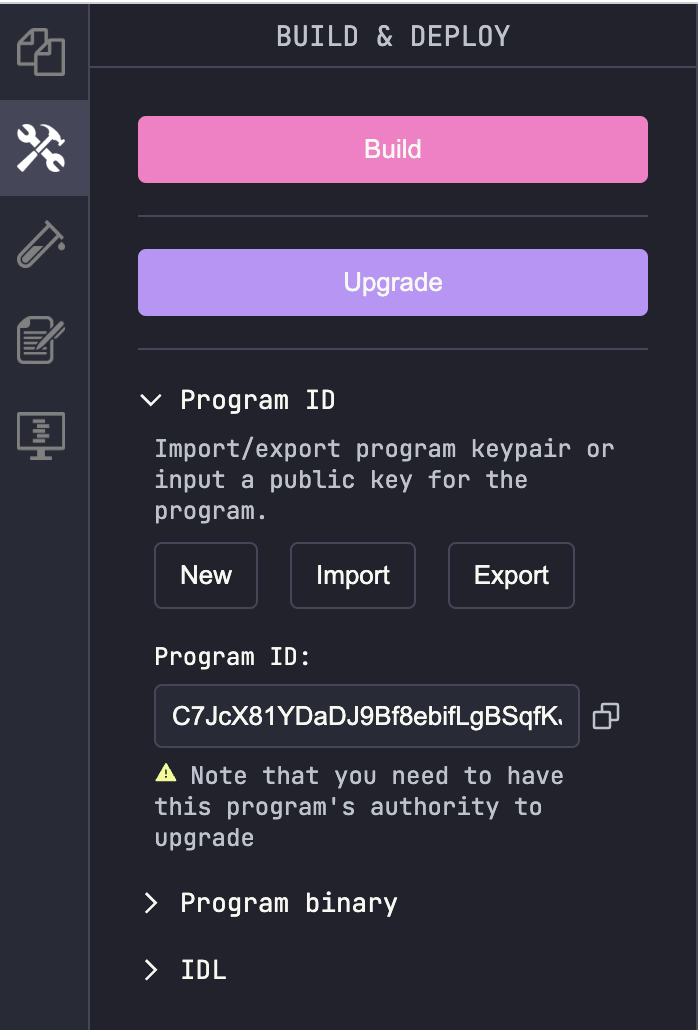
Task: Expand the IDL section
Action: coord(202,969)
